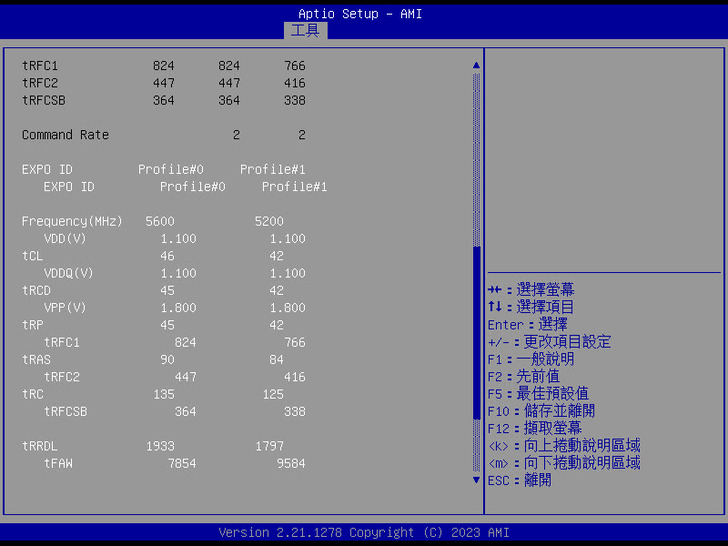Click the ESC 離開 help entry
The image size is (728, 546).
[520, 481]
